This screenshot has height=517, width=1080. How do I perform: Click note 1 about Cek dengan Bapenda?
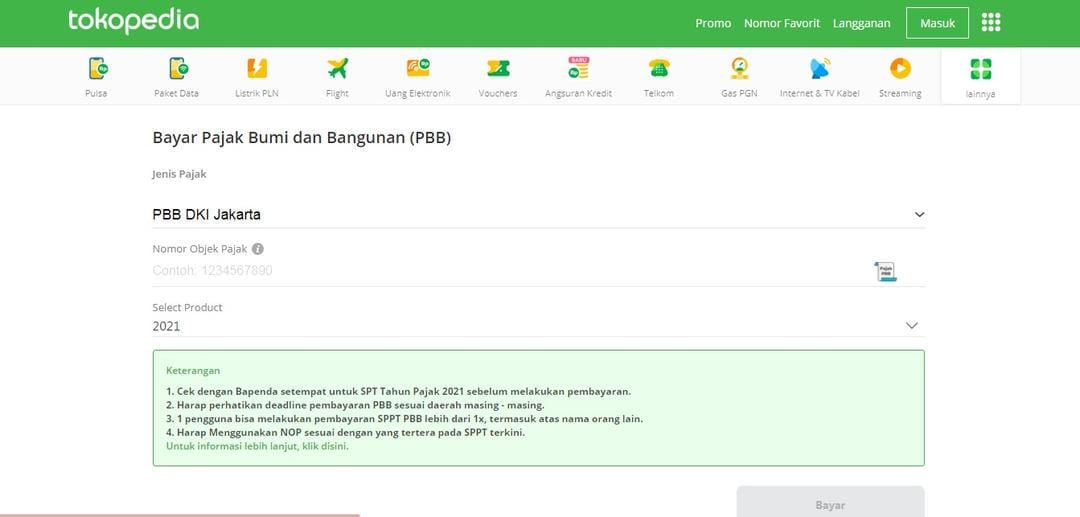pyautogui.click(x=398, y=391)
